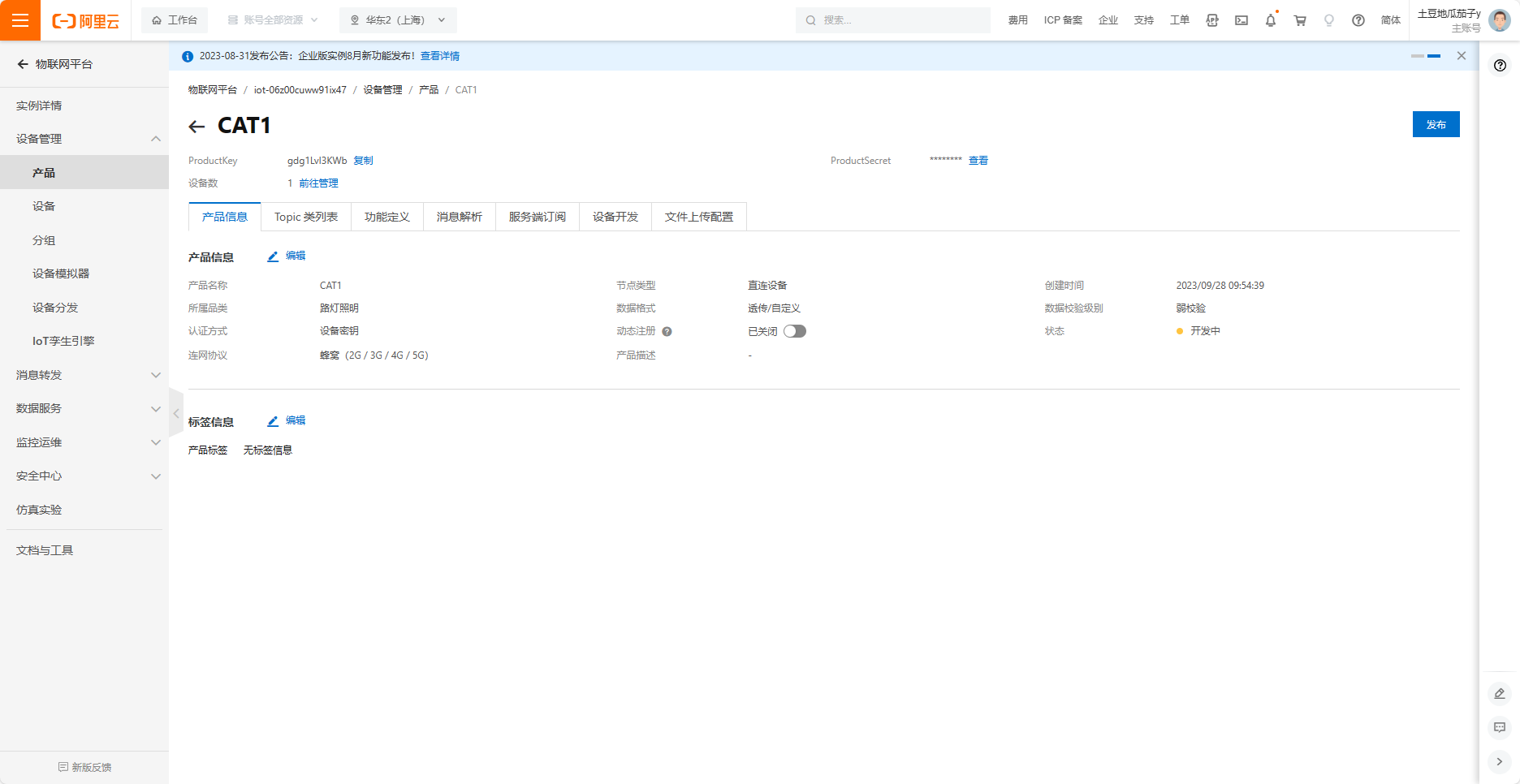Click 复制 link next to ProductKey

point(363,161)
